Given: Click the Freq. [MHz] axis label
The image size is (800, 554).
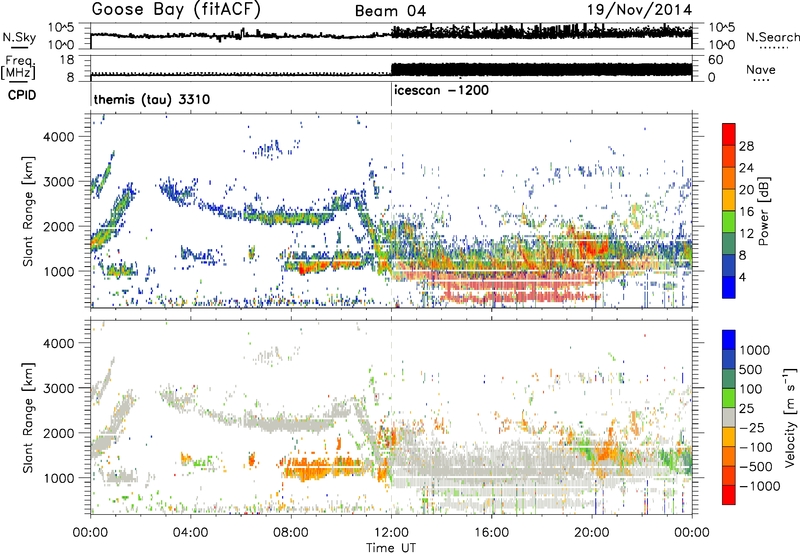Looking at the screenshot, I should coord(18,67).
